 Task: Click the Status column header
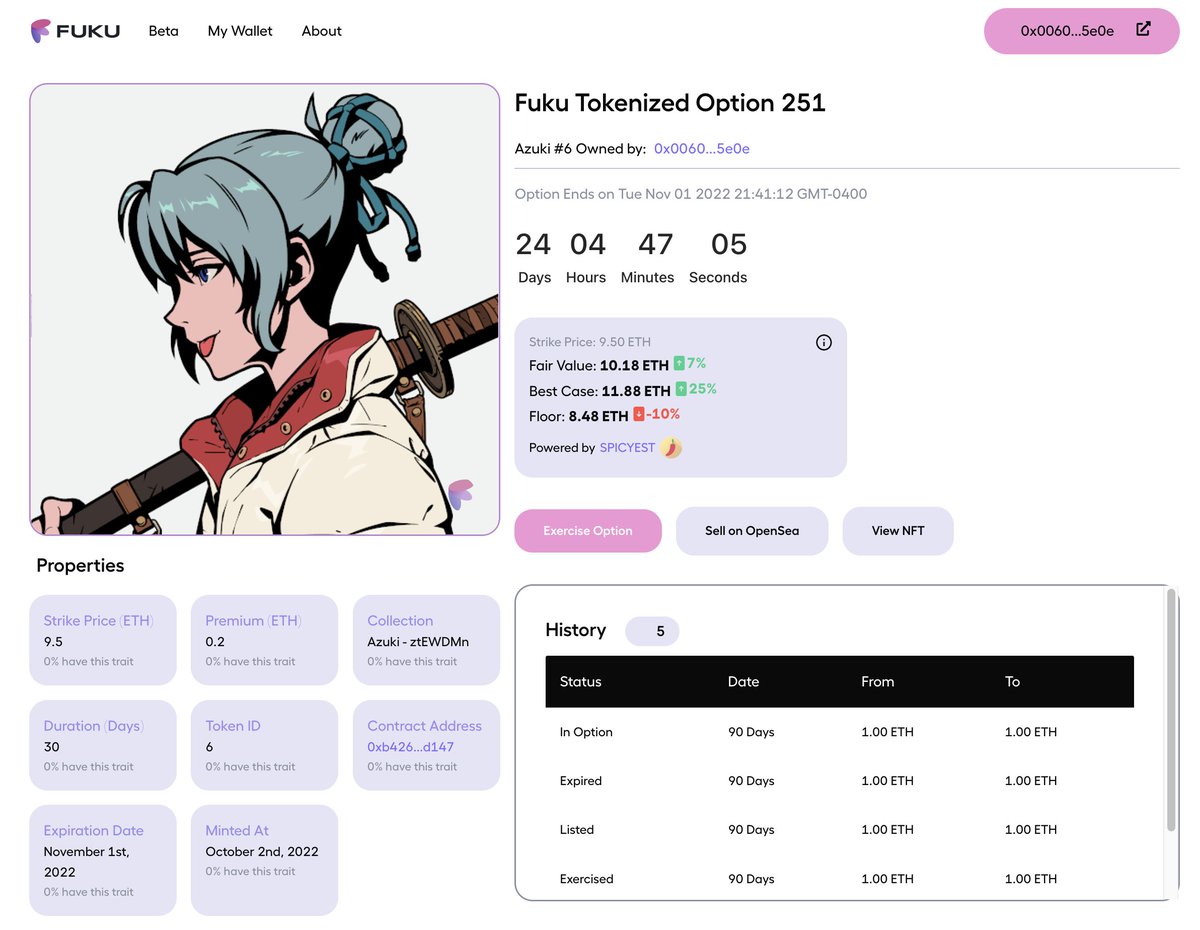click(x=581, y=682)
